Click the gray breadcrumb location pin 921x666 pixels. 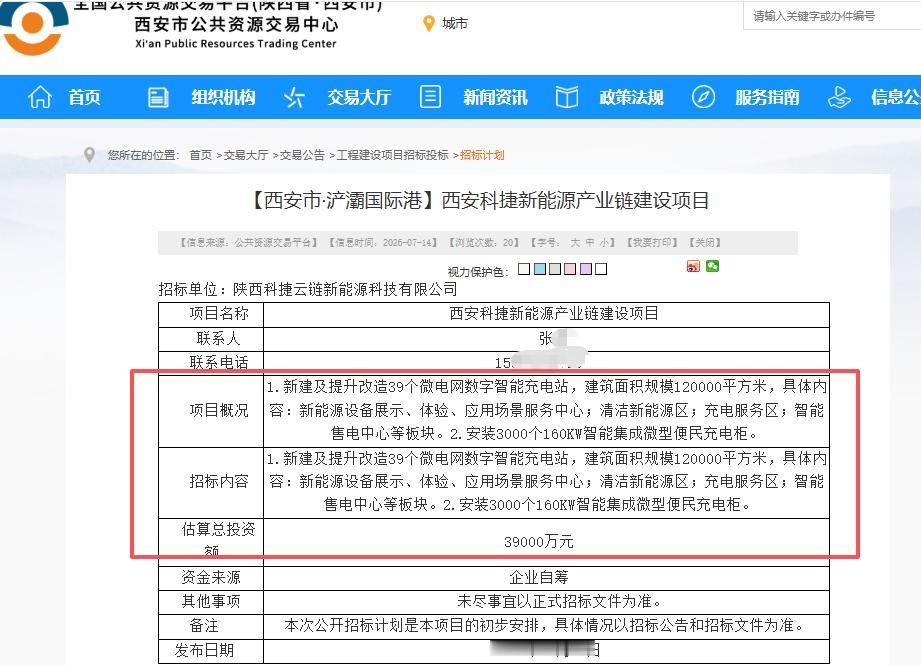click(x=89, y=154)
